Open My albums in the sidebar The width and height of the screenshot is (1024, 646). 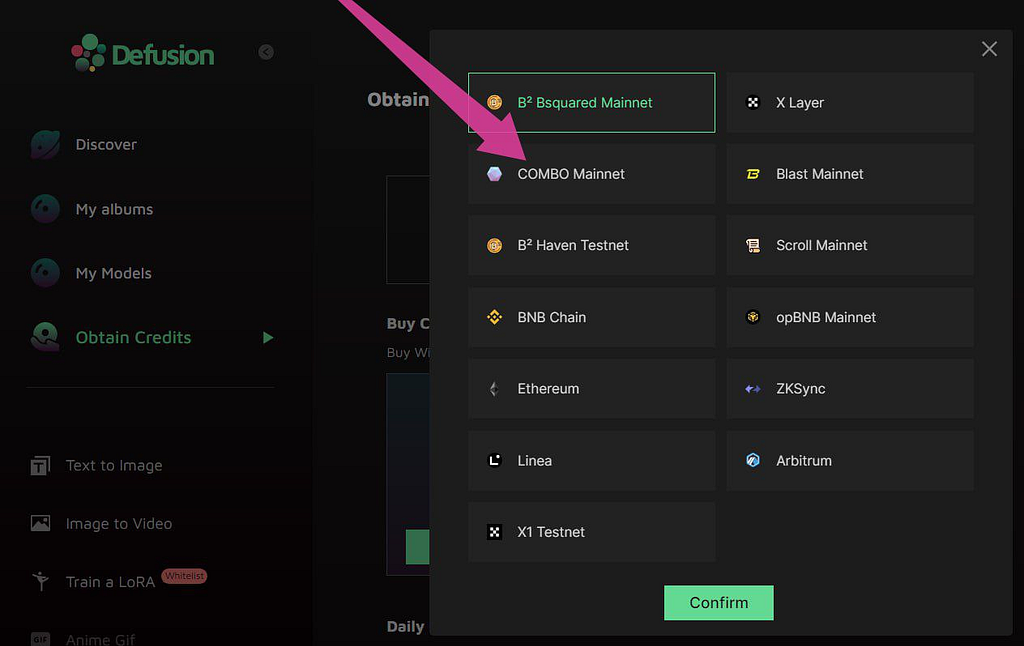click(114, 209)
